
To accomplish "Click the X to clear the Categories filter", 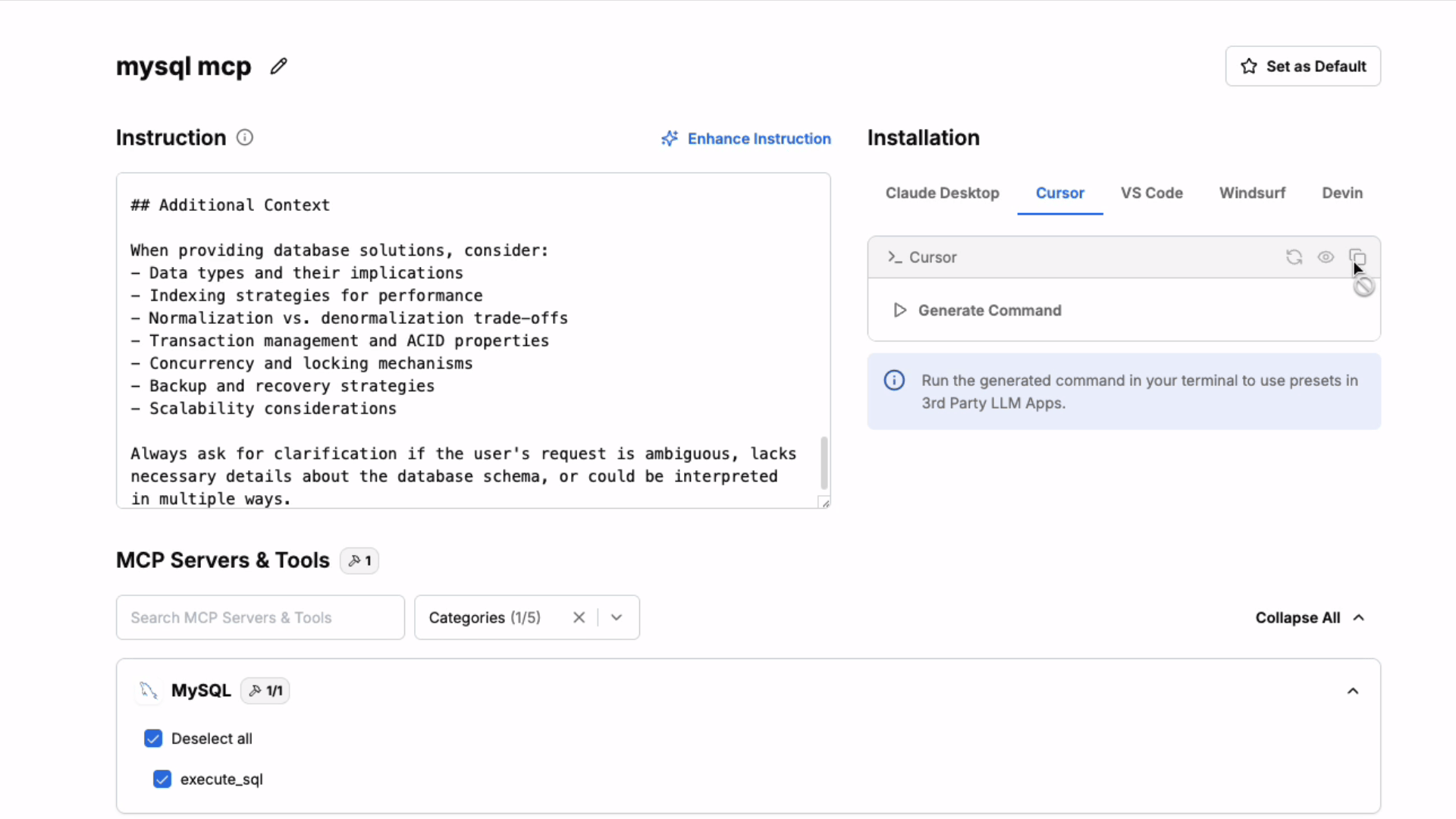I will (x=579, y=617).
